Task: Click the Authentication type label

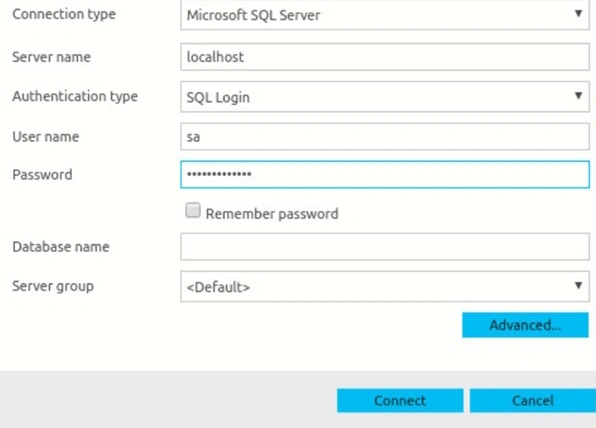Action: click(x=75, y=96)
